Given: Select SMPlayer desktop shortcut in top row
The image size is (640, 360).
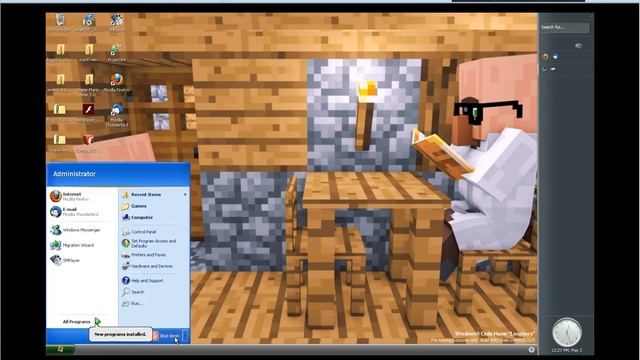Looking at the screenshot, I should 116,22.
